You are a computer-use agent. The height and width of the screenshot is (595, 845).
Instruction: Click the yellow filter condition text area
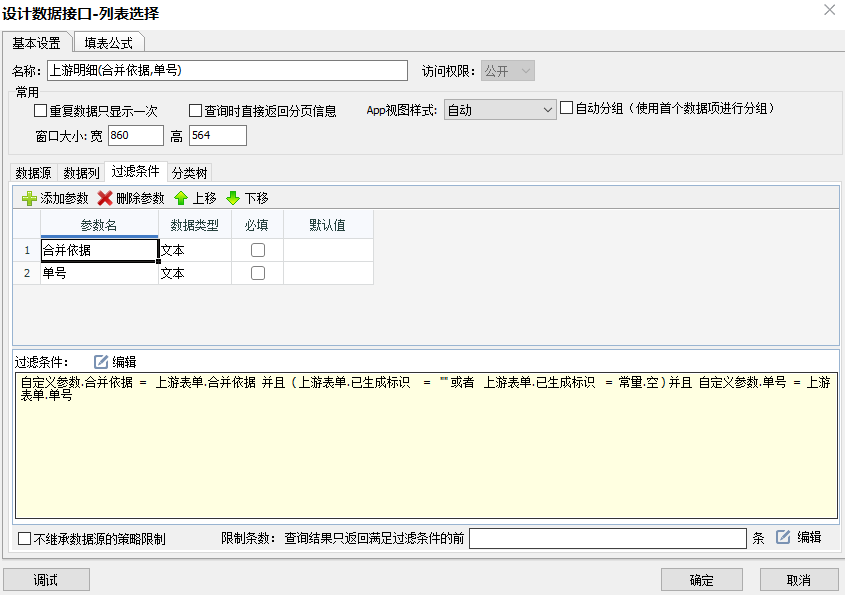[x=426, y=445]
